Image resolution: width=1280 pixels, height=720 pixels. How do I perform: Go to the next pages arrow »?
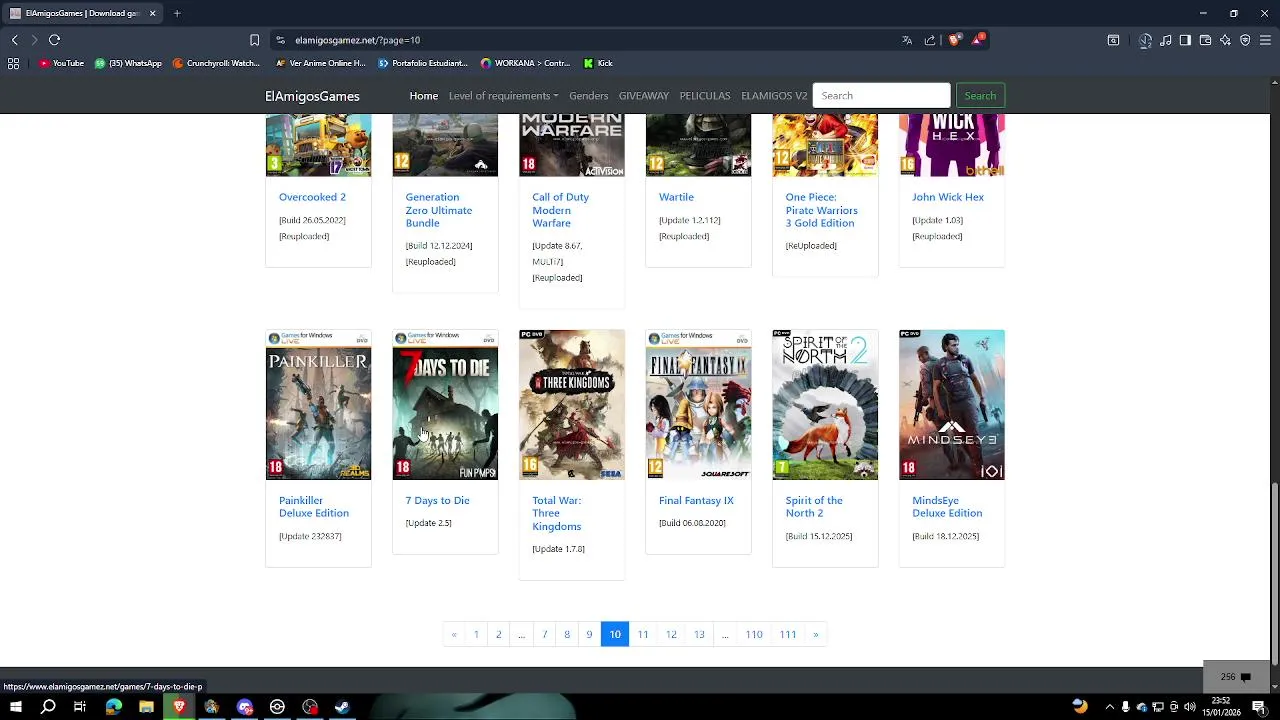coord(816,634)
